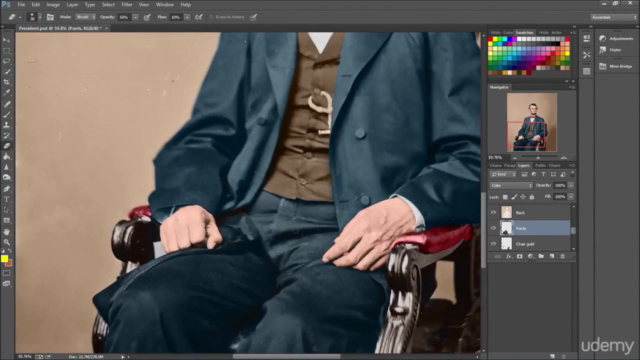Viewport: 640px width, 360px height.
Task: Select the Quick Selection tool
Action: tap(7, 71)
